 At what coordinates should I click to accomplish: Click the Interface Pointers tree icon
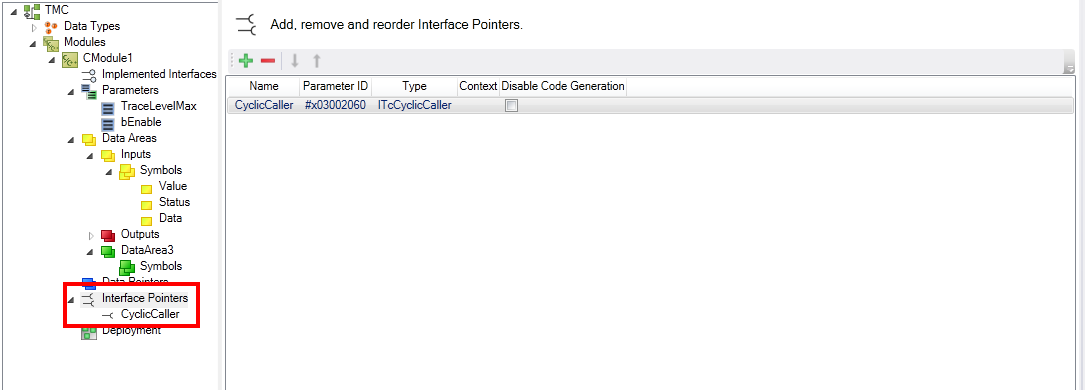89,299
